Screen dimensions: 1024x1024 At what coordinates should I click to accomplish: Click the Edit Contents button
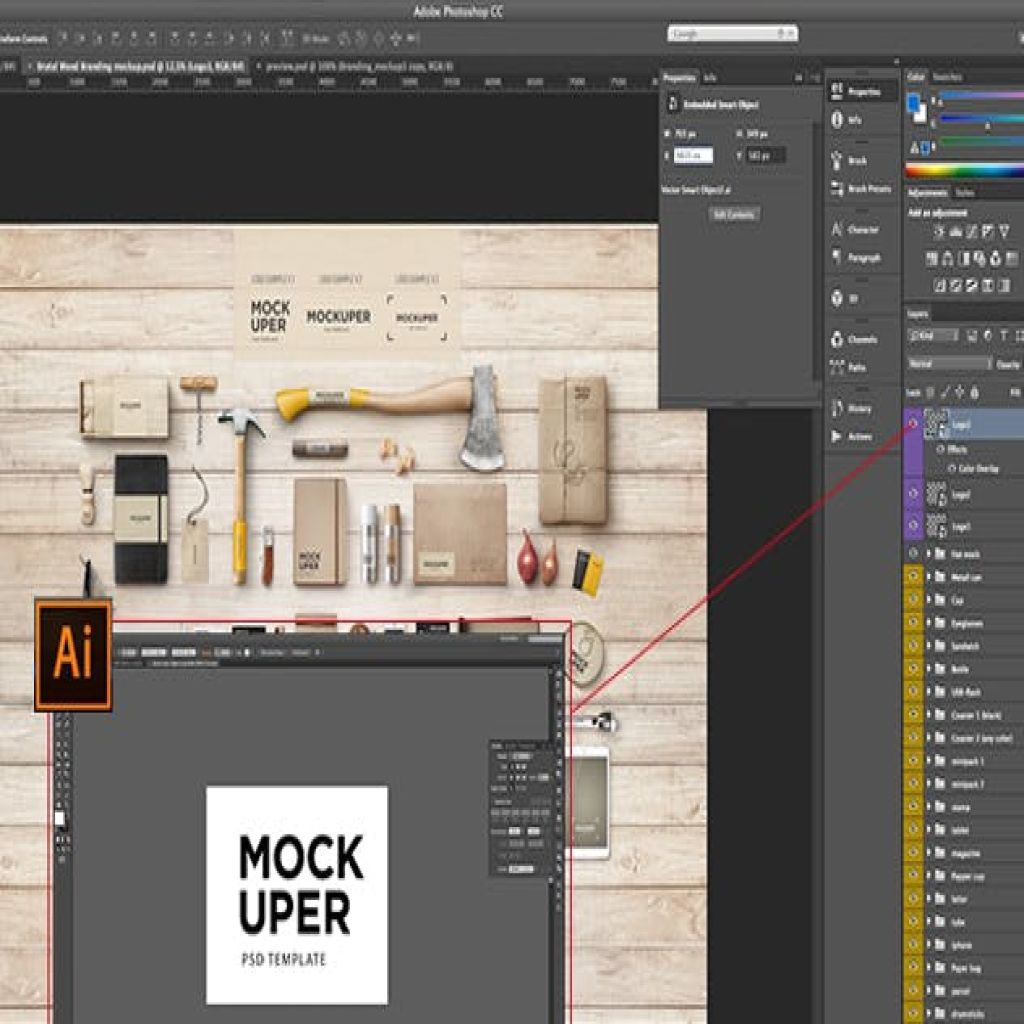click(x=734, y=214)
